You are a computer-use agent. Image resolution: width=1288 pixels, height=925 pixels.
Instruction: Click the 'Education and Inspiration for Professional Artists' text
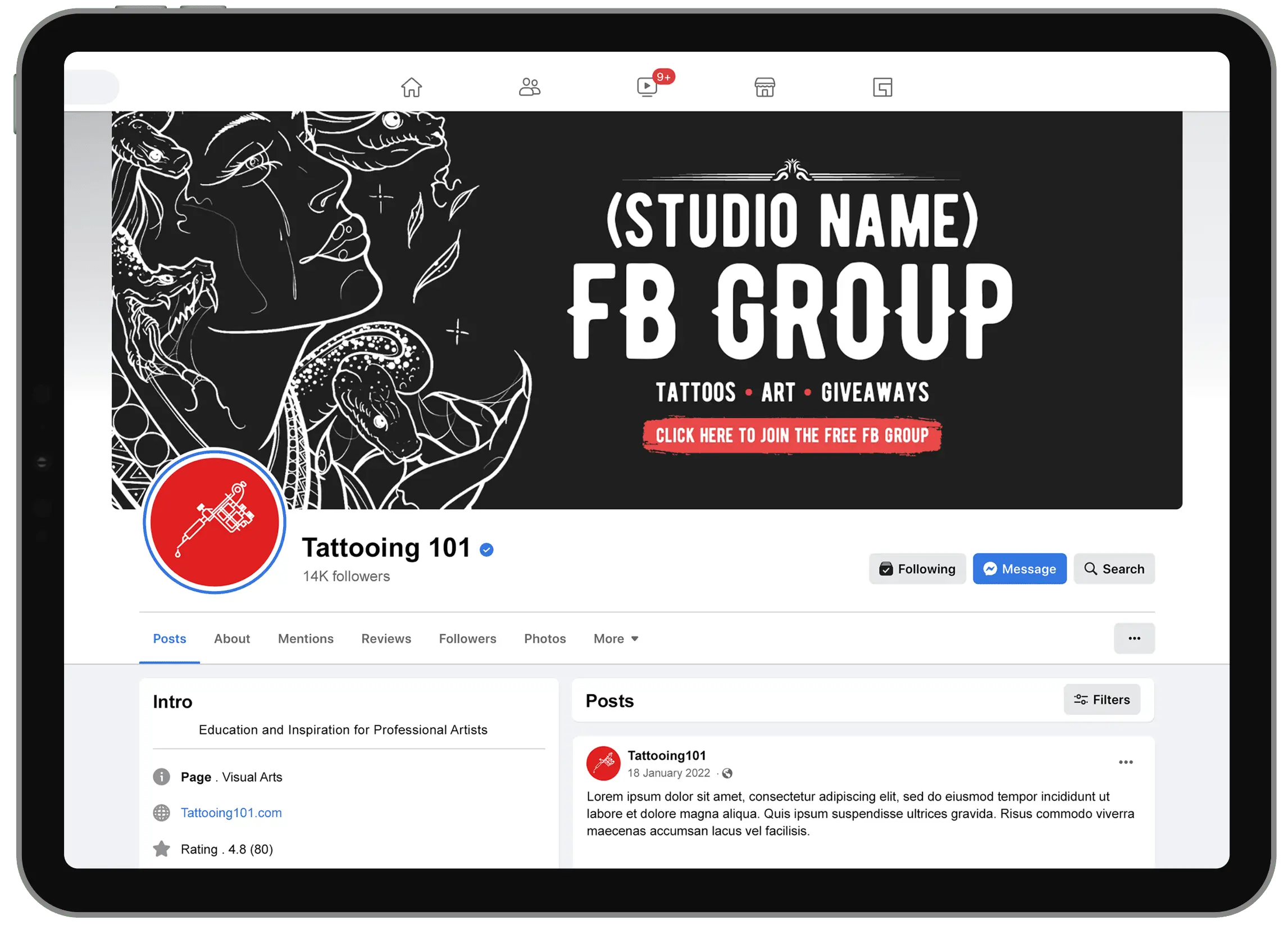click(343, 730)
